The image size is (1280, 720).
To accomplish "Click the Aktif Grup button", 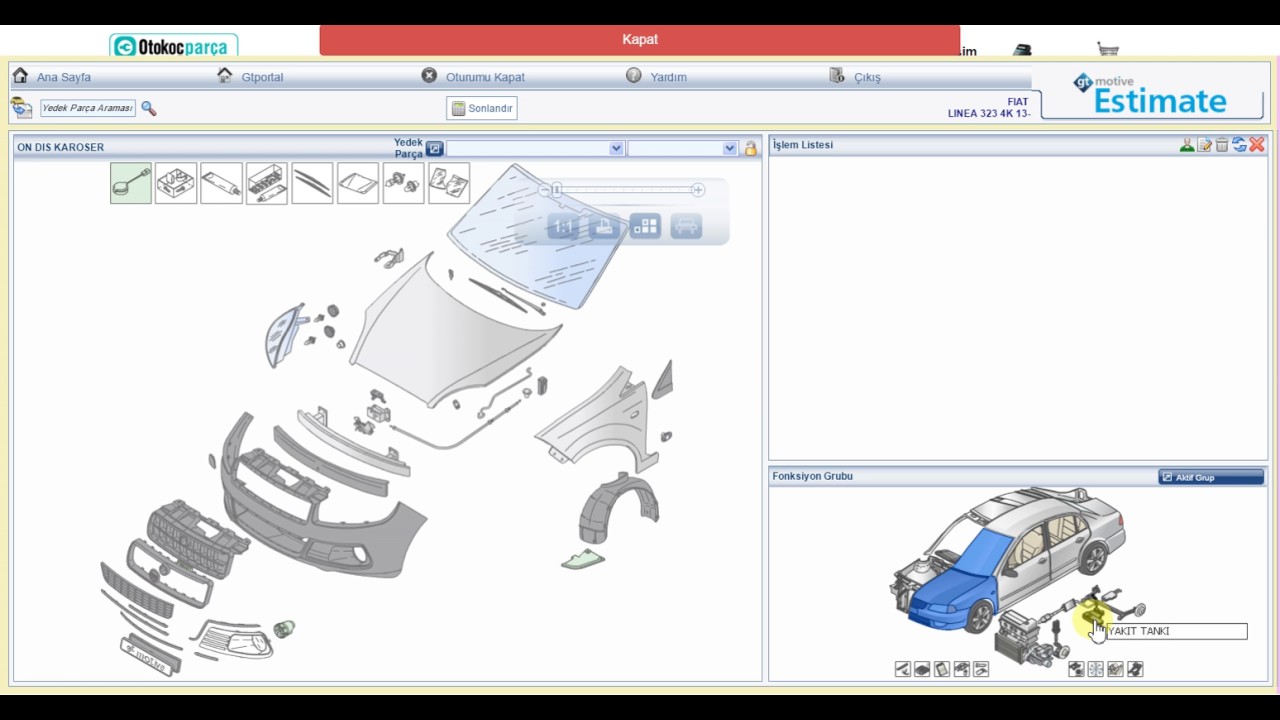I will [1211, 477].
